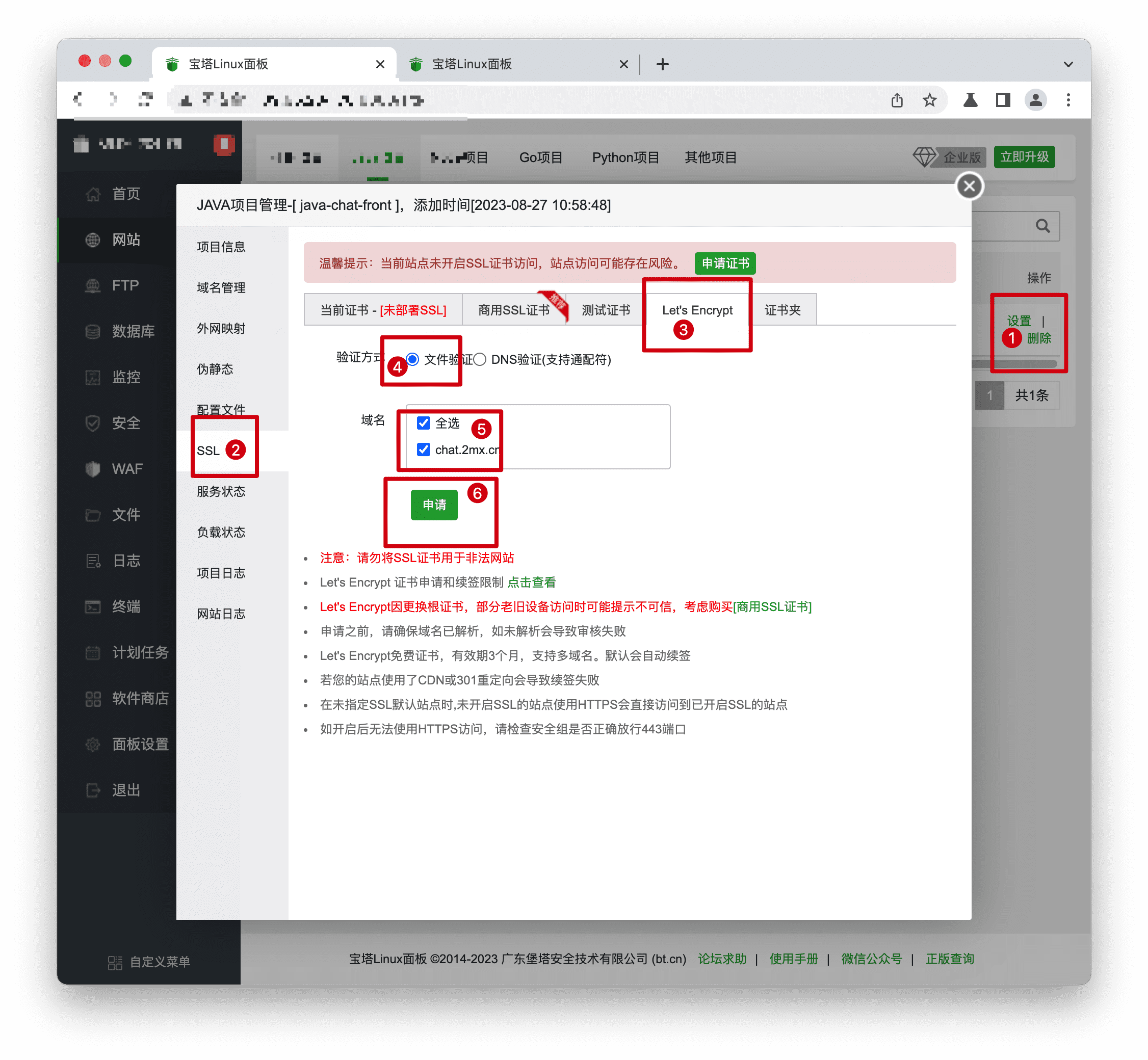Select the DNS verification radio option

pyautogui.click(x=480, y=359)
